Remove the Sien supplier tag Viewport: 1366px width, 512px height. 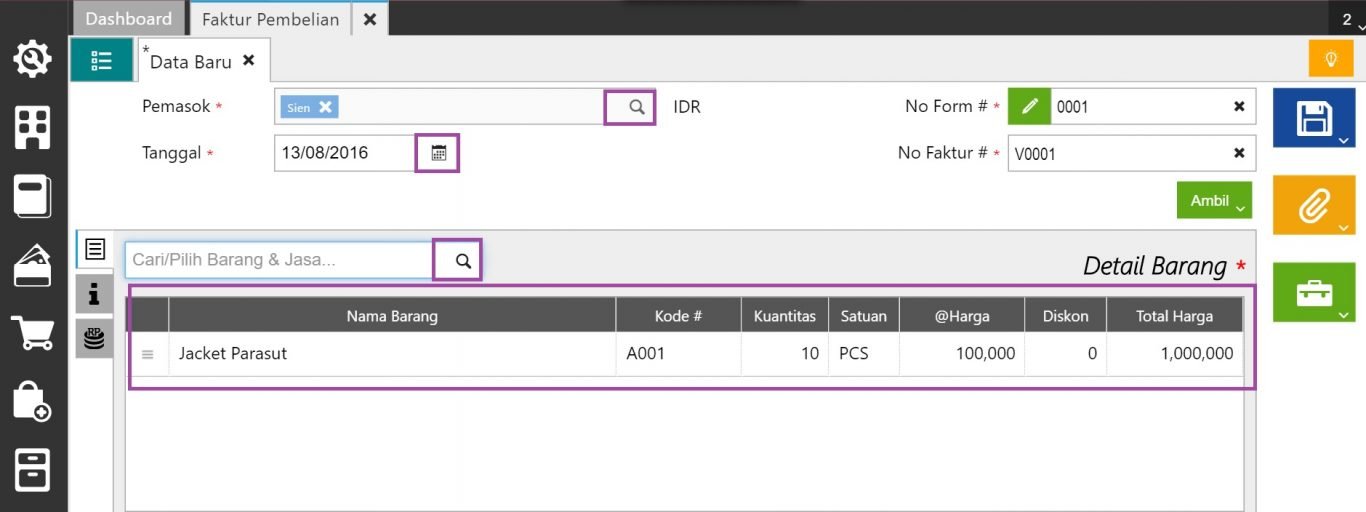tap(325, 107)
